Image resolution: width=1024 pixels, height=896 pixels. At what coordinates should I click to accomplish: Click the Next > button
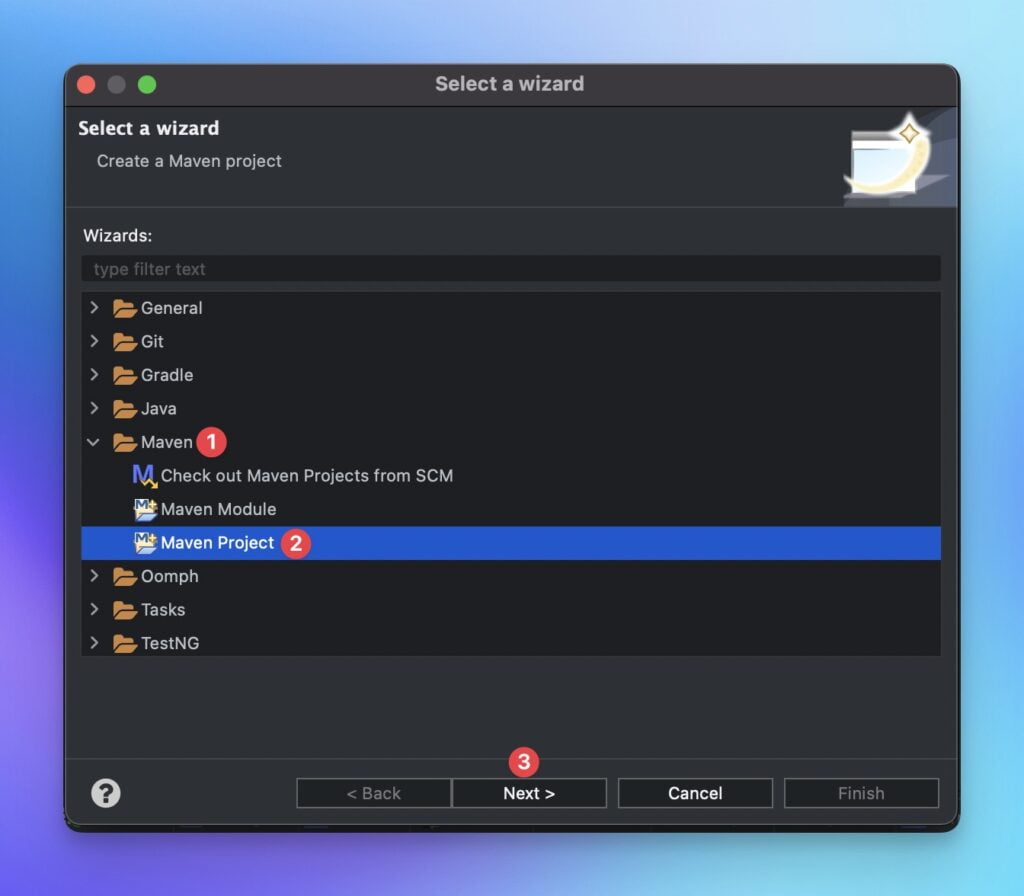tap(529, 793)
